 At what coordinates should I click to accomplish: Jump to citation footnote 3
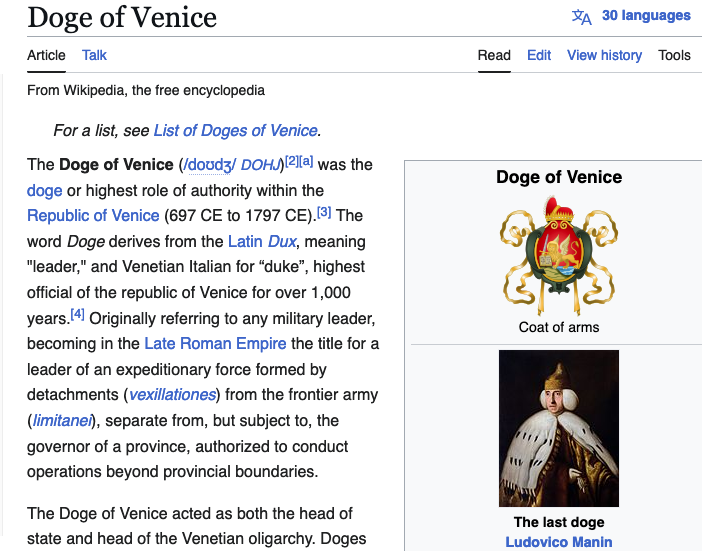click(x=324, y=212)
